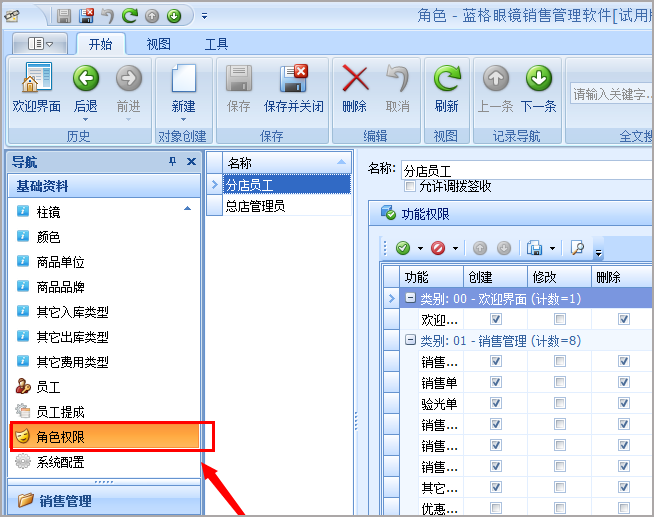
Task: Toggle 修改 checkbox for 欢迎... row
Action: [x=560, y=319]
